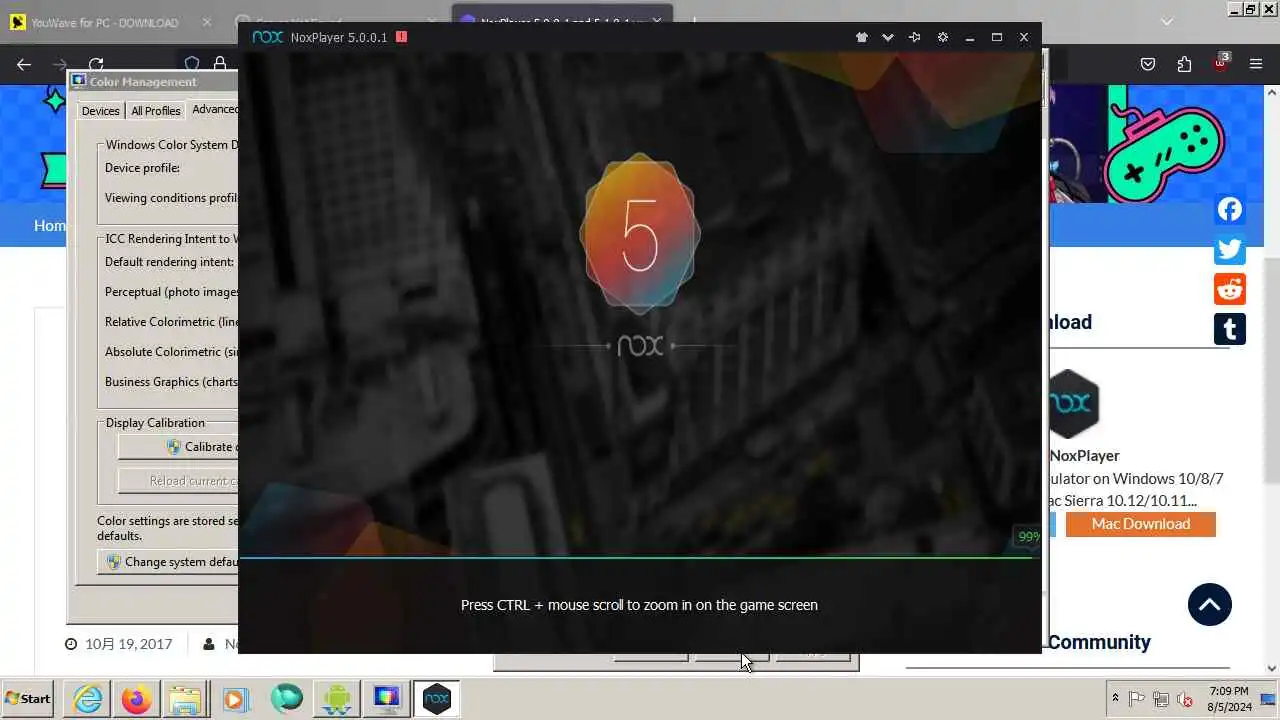Screen dimensions: 1280x720
Task: Launch Internet Explorer from taskbar
Action: pos(88,699)
